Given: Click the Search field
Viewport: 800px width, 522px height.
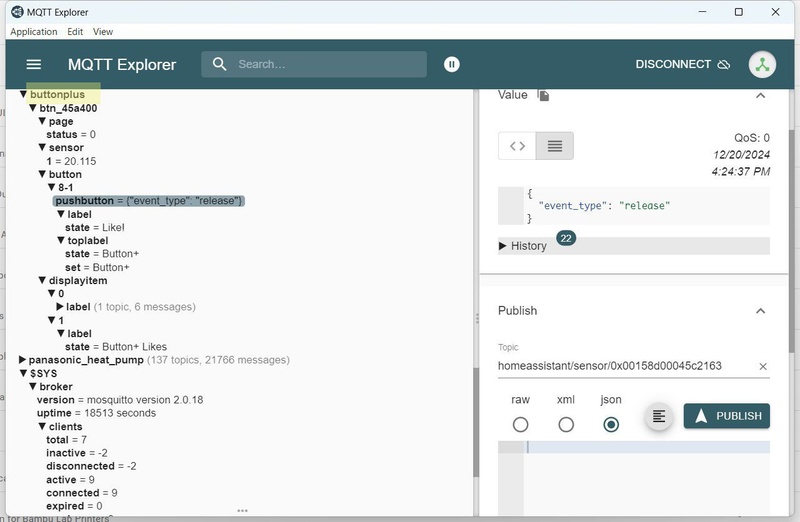Looking at the screenshot, I should (314, 64).
